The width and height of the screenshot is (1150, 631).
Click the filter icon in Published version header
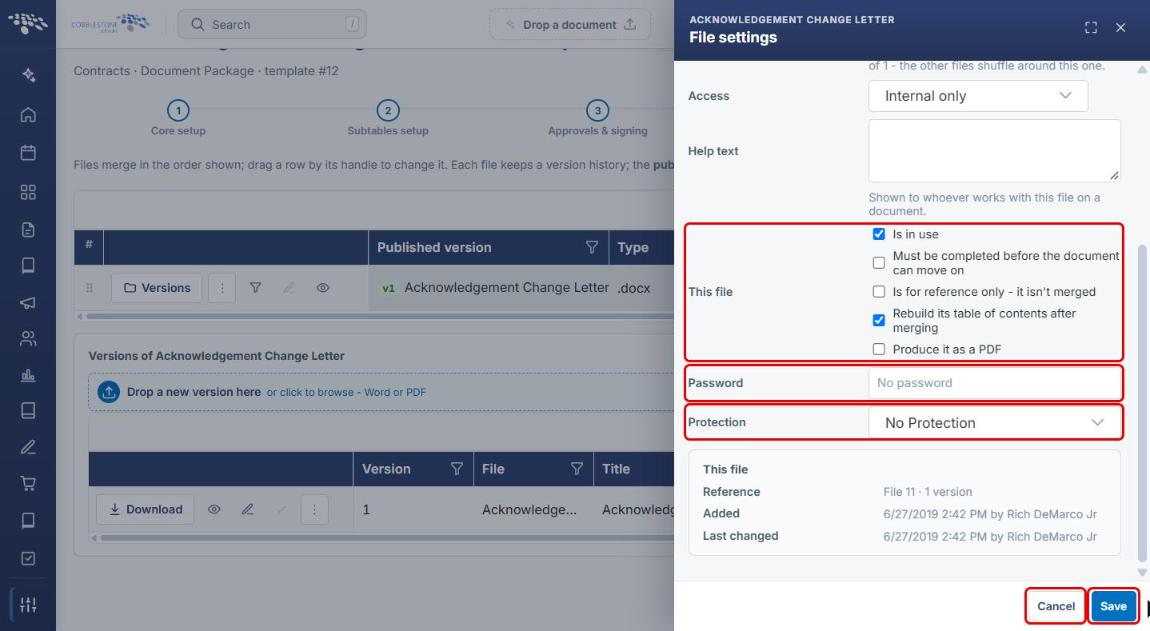(x=592, y=247)
